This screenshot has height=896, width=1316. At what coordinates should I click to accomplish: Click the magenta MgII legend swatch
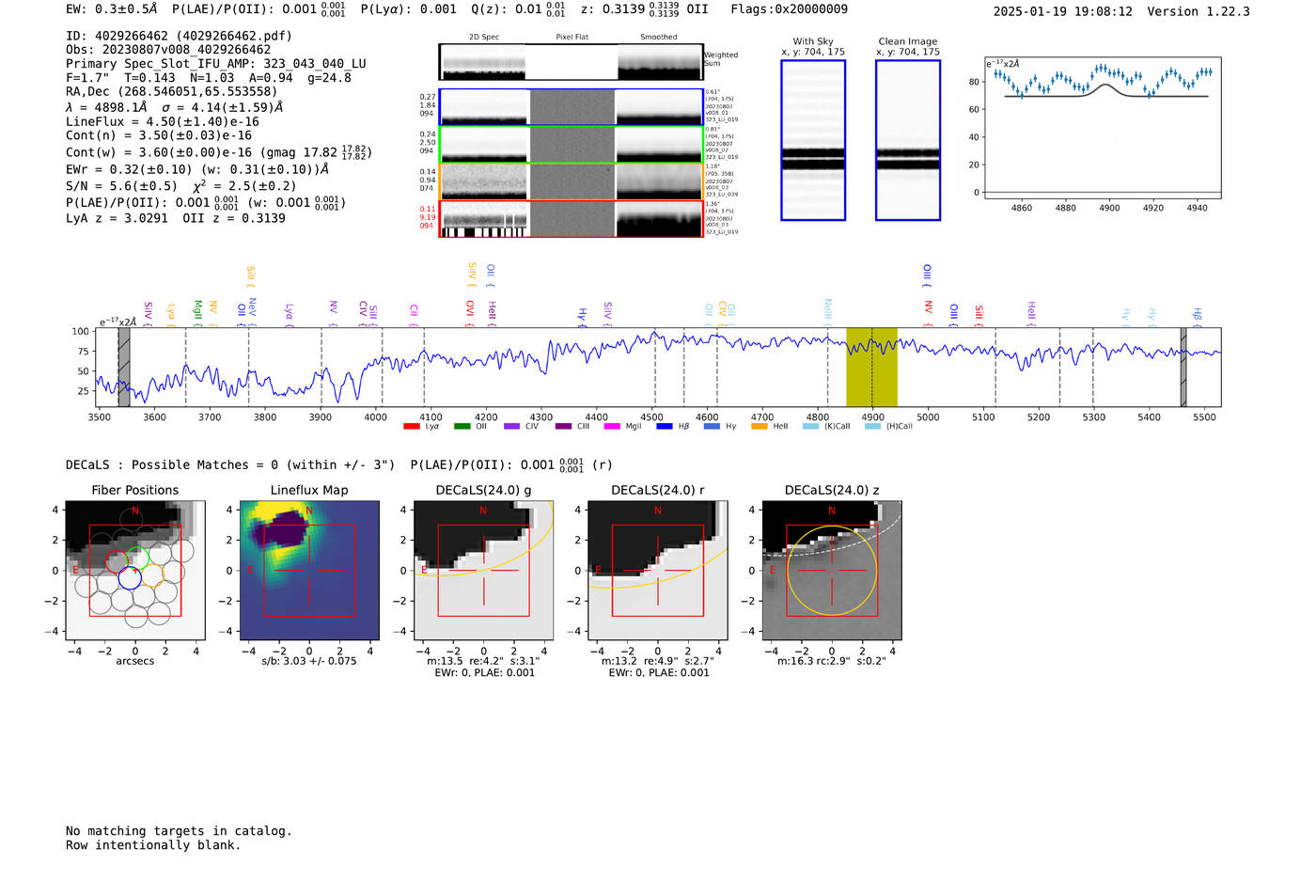612,427
